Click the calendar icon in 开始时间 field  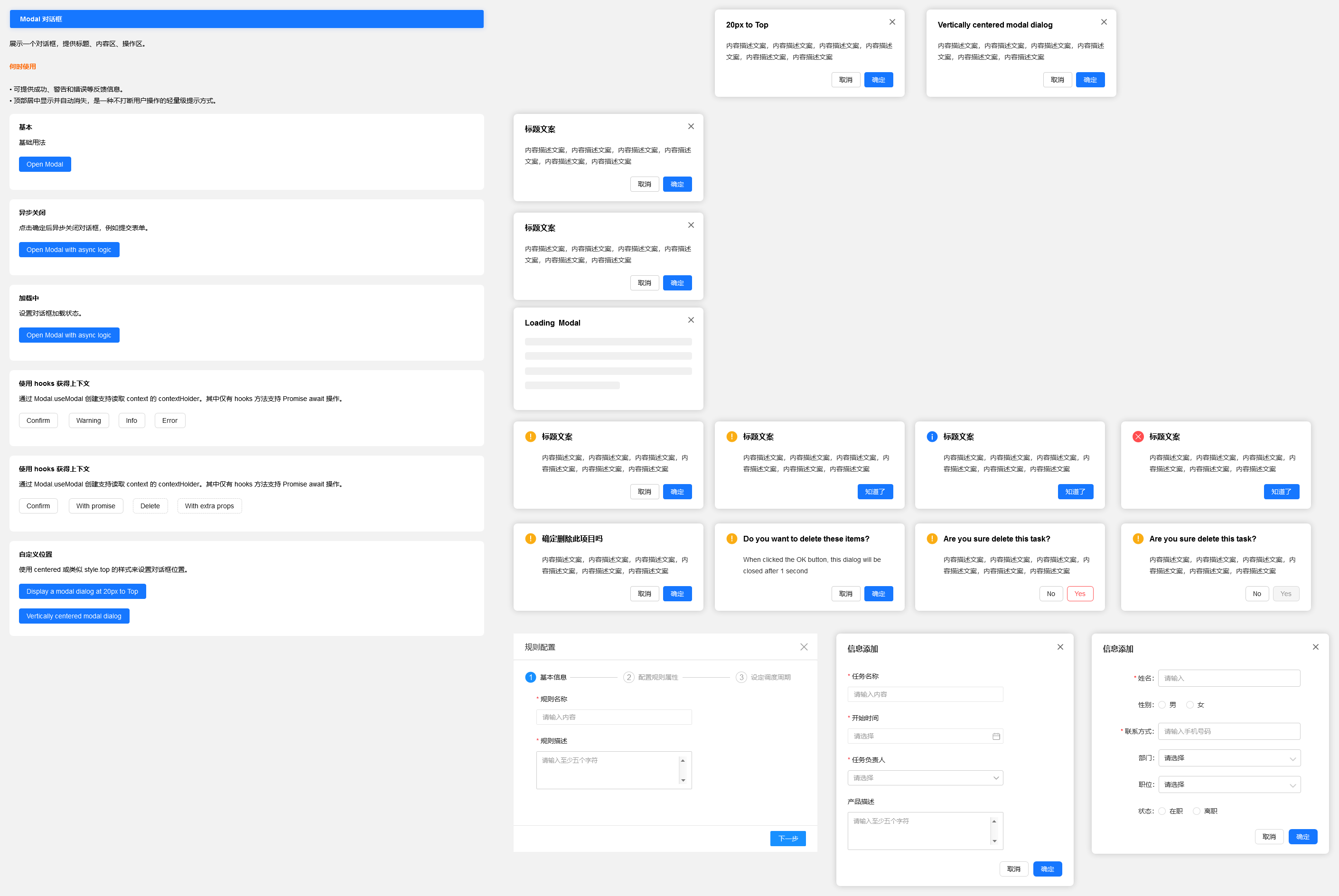[996, 736]
